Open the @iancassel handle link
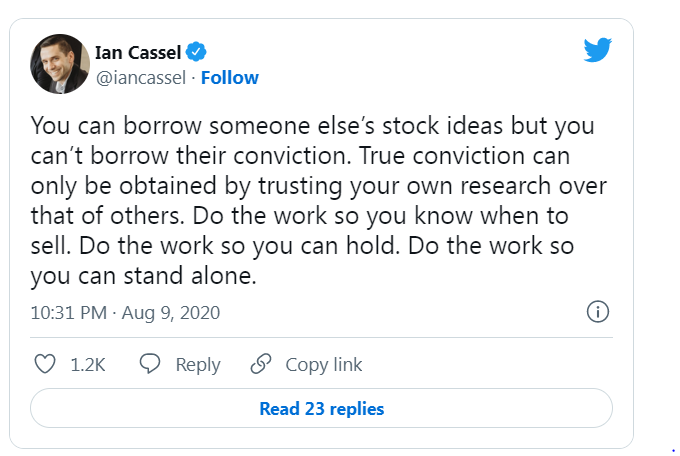 click(x=141, y=78)
